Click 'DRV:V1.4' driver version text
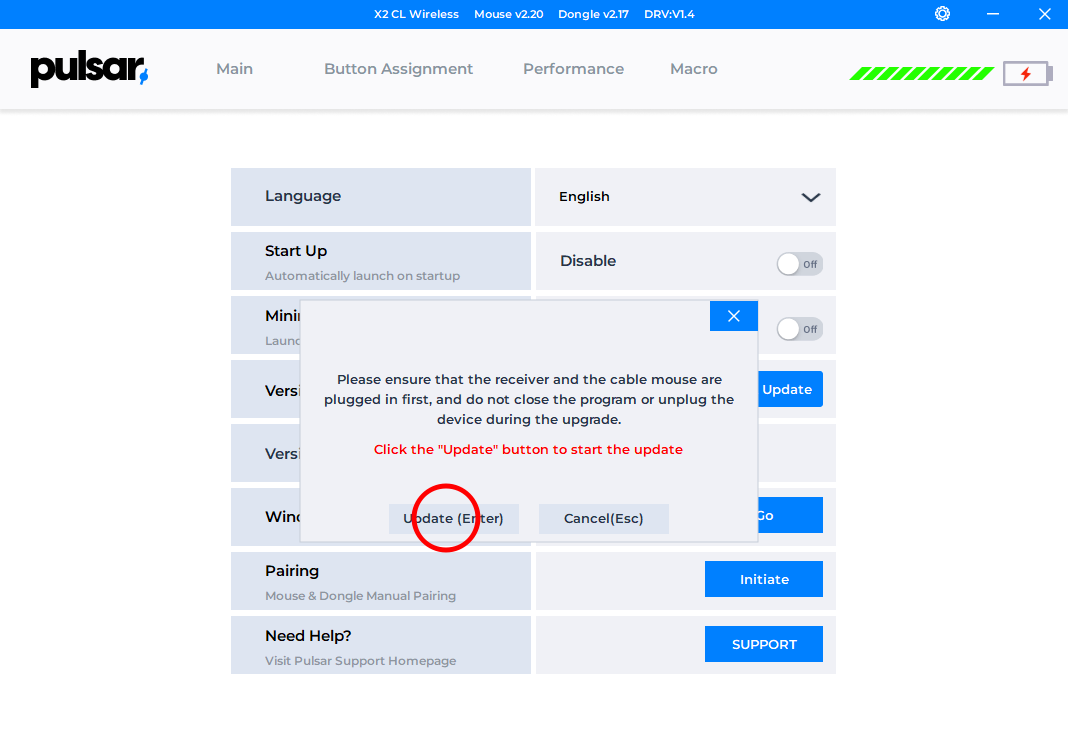The height and width of the screenshot is (749, 1068). (x=669, y=14)
